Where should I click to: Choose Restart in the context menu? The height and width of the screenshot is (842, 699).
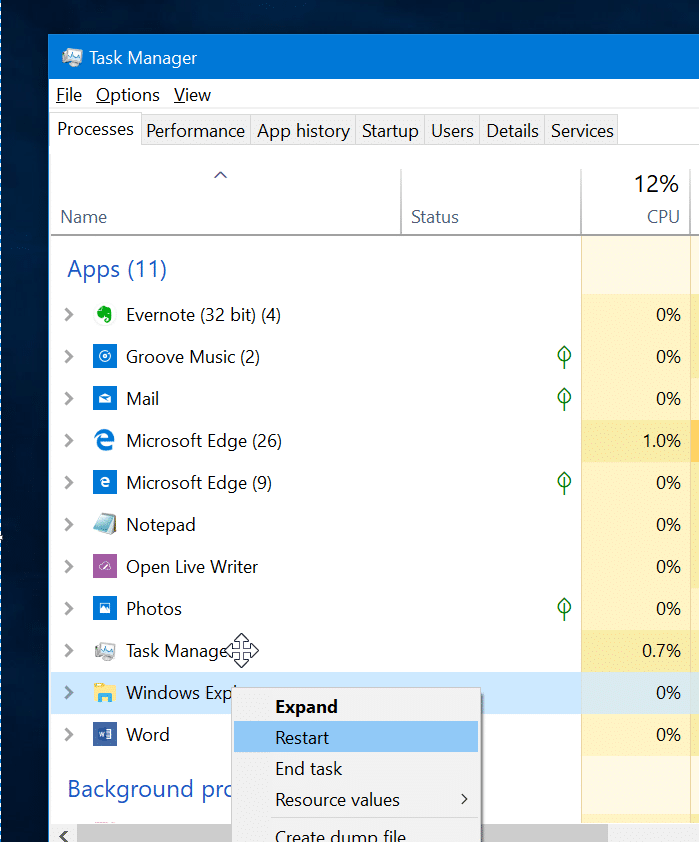[356, 737]
